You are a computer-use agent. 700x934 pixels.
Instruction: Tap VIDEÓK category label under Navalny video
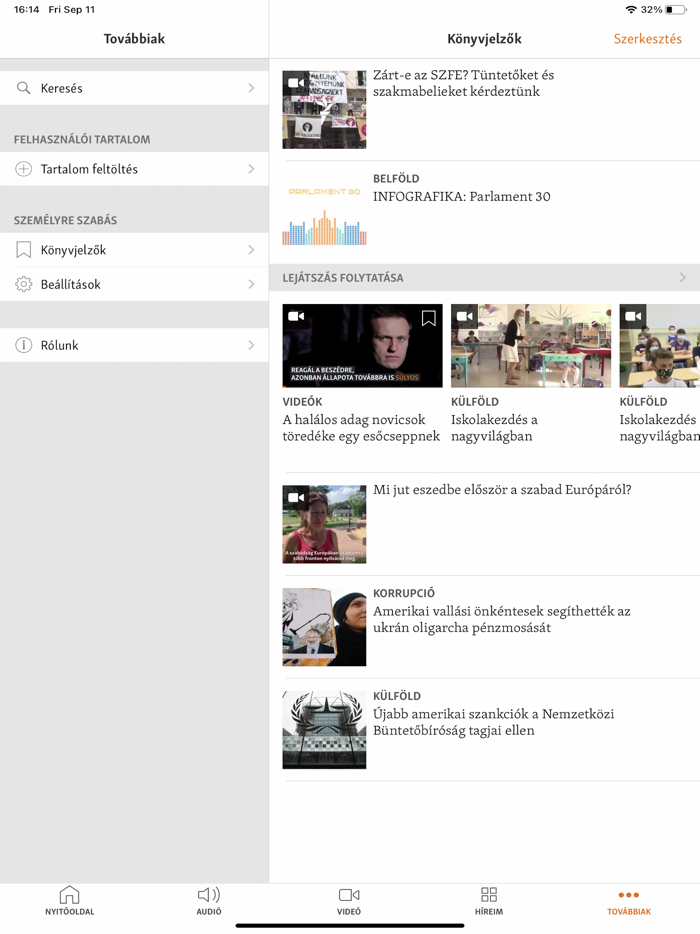[x=302, y=402]
